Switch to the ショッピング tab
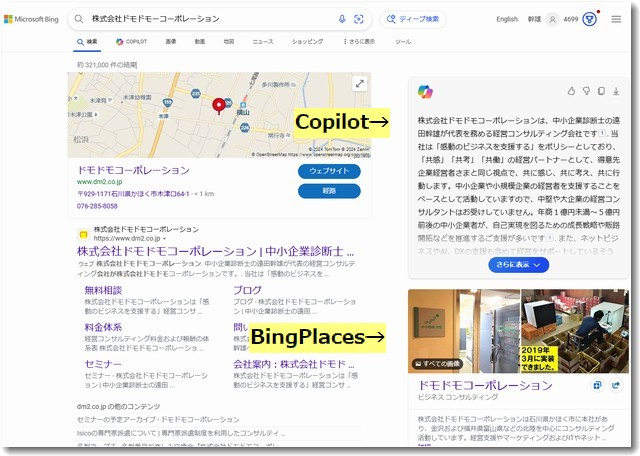Viewport: 640px width, 456px height. (307, 42)
